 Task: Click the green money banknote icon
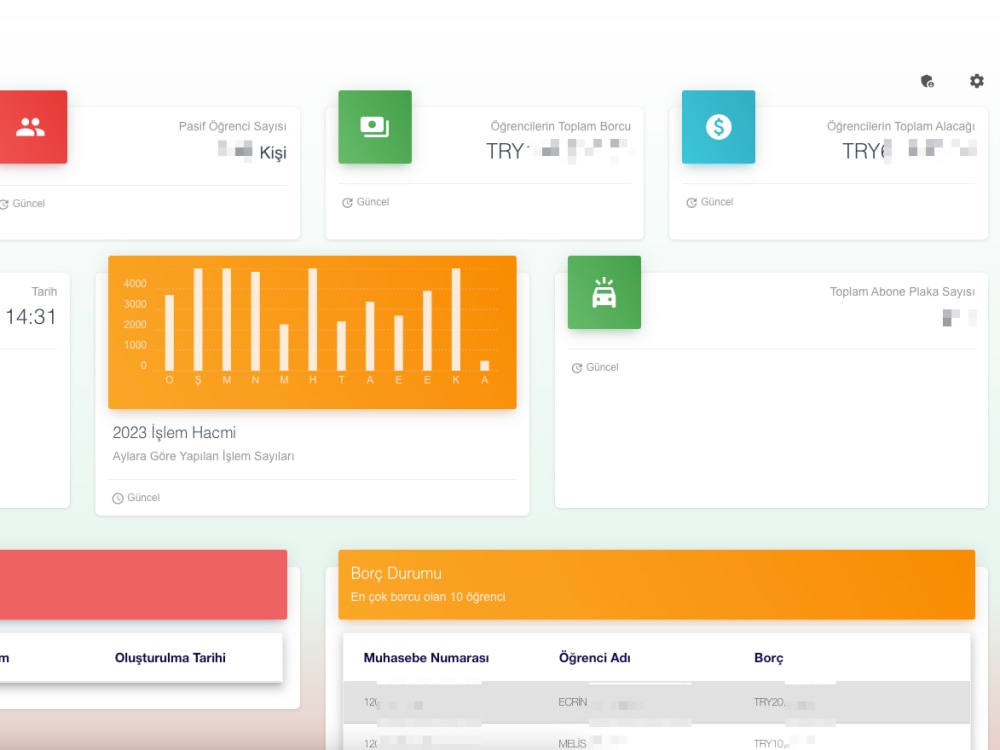click(x=375, y=127)
